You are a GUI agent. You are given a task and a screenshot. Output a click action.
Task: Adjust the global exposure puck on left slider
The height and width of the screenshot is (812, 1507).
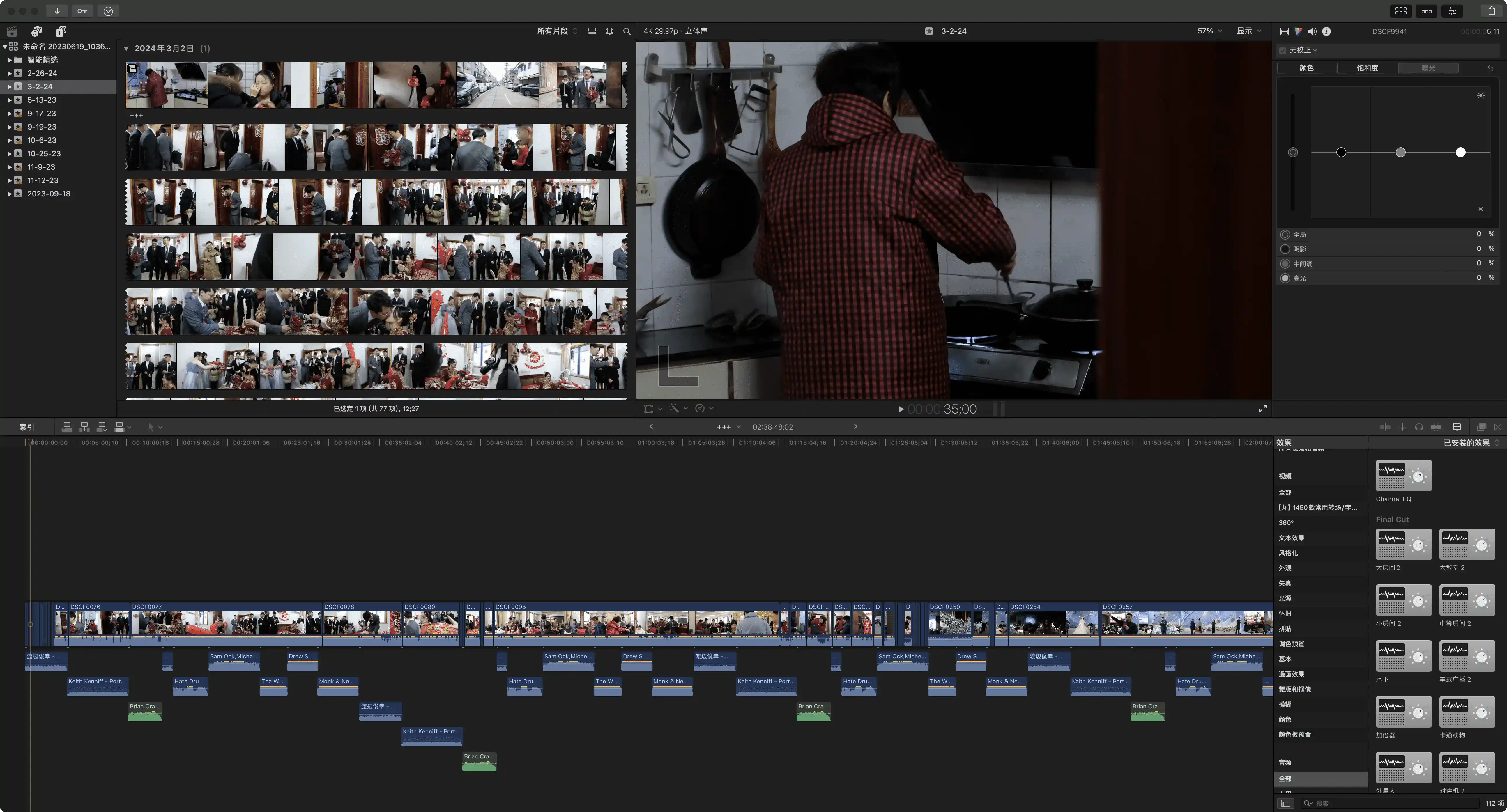(x=1293, y=152)
